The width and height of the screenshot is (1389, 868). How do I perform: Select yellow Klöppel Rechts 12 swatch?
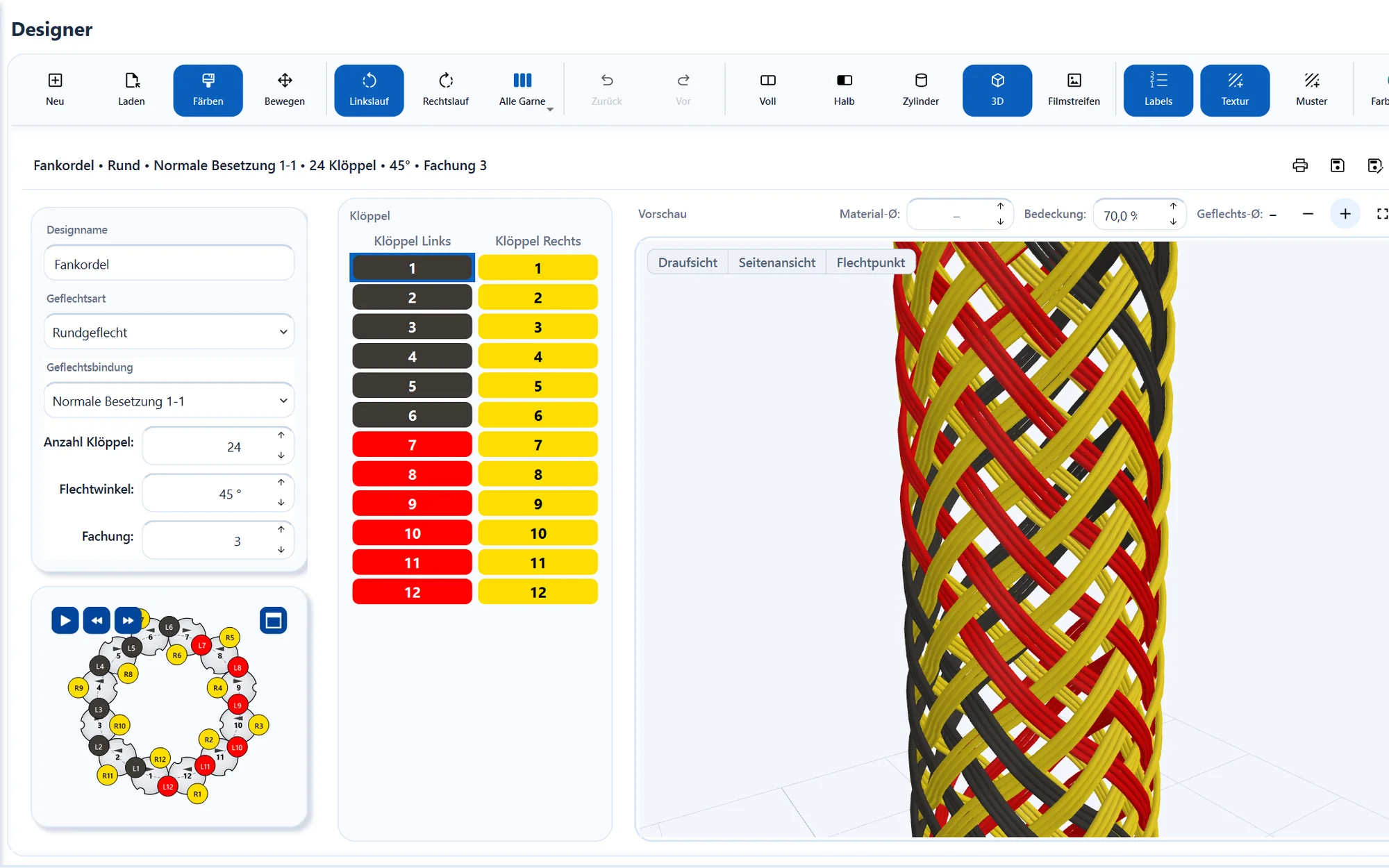pyautogui.click(x=538, y=592)
